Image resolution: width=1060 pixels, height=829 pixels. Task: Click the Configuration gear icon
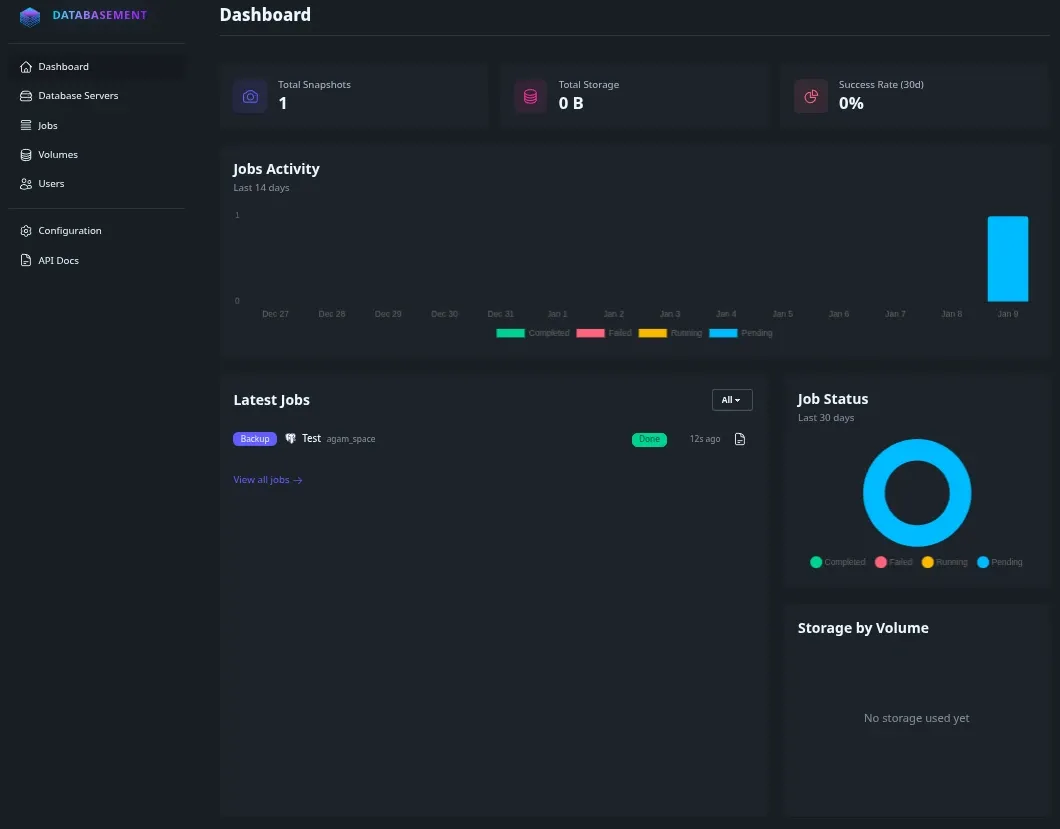[26, 231]
